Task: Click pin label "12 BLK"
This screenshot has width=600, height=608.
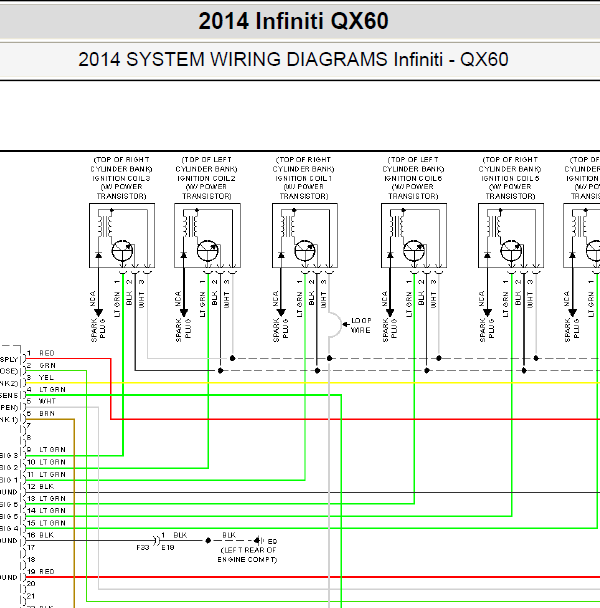Action: pyautogui.click(x=41, y=486)
